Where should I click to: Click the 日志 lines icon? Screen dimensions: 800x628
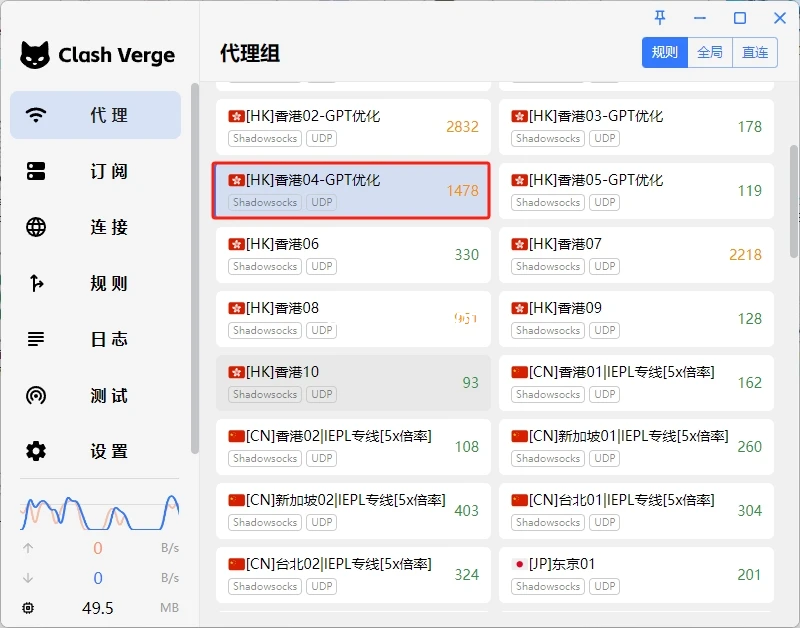[x=36, y=339]
